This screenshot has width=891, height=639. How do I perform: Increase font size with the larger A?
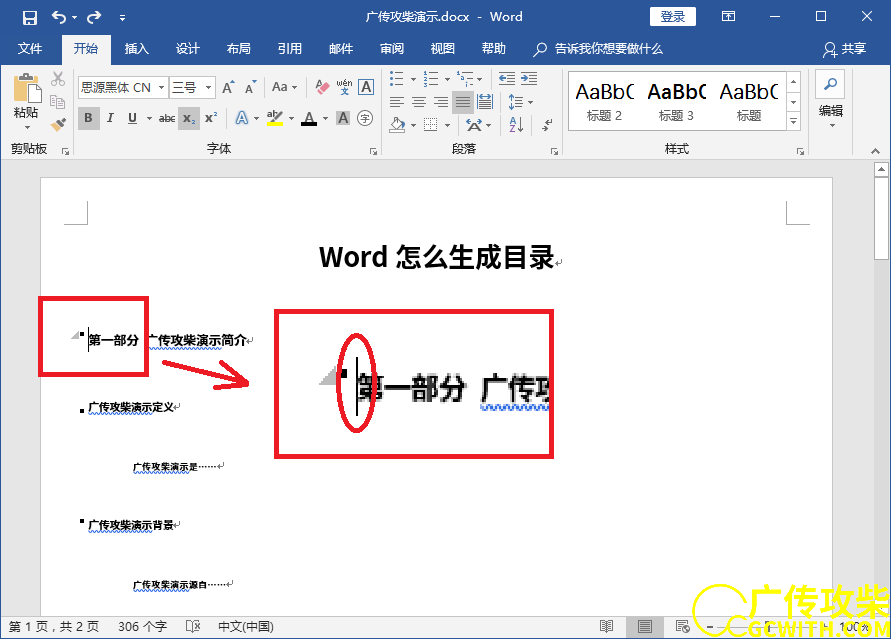point(228,87)
